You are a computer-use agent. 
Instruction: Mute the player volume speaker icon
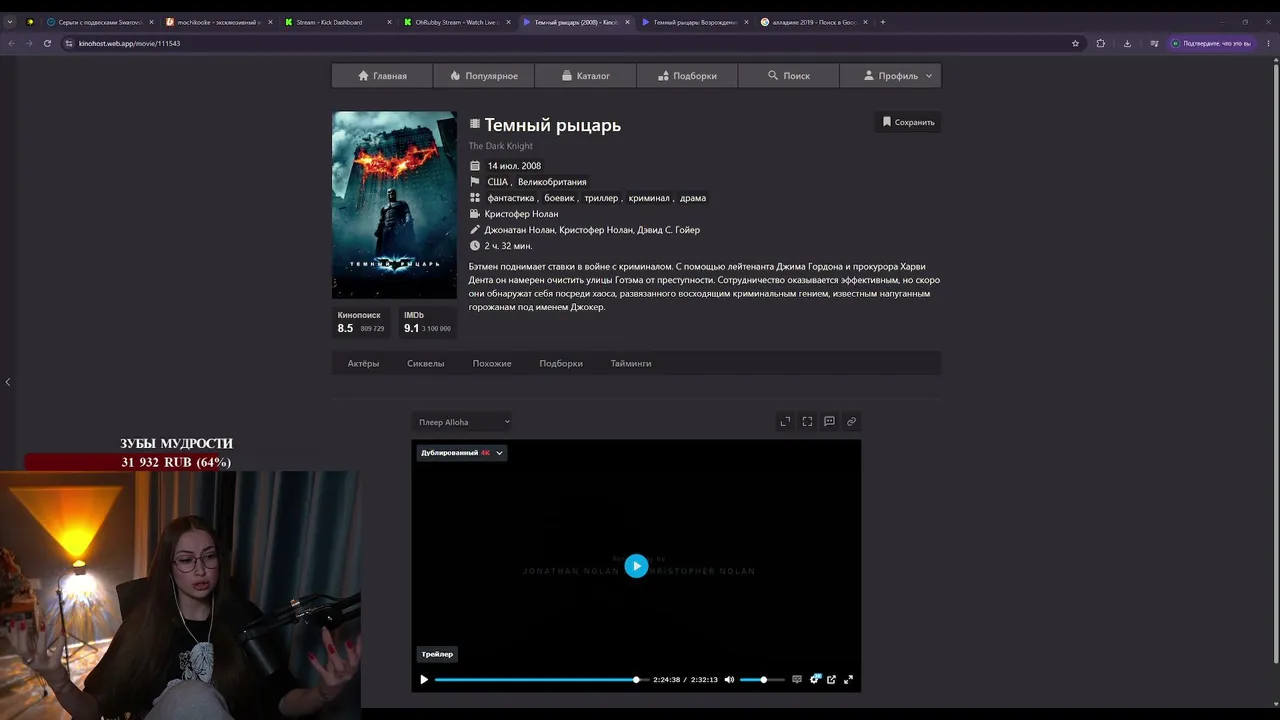pyautogui.click(x=729, y=680)
